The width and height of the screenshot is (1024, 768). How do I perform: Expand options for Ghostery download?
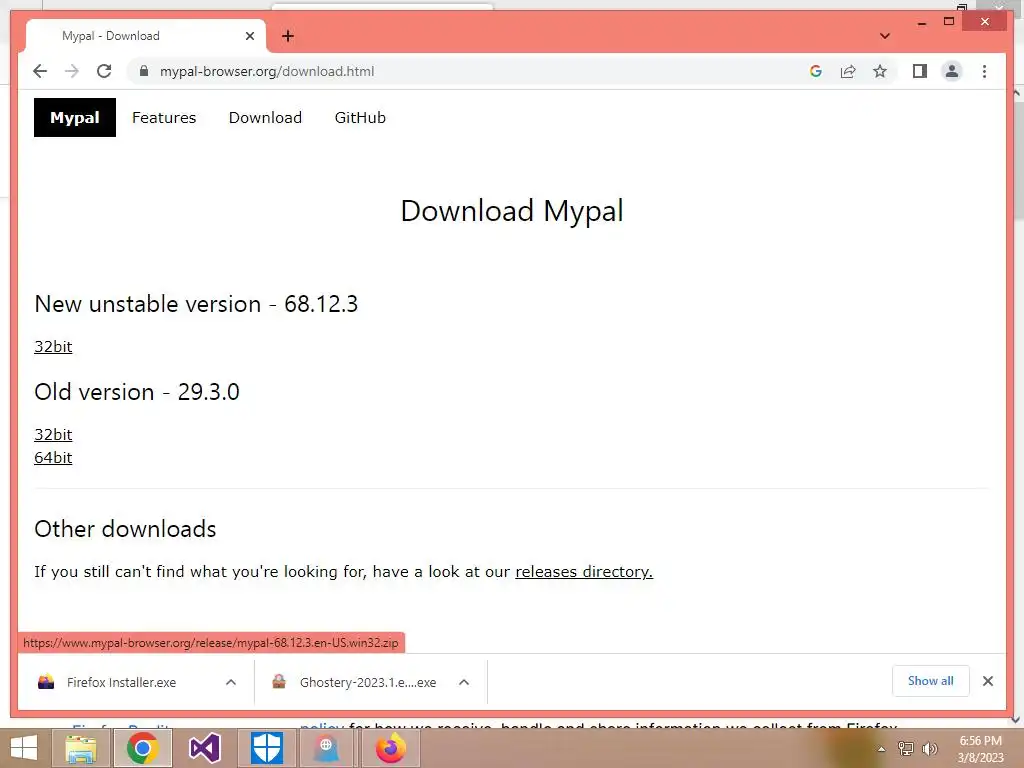click(x=464, y=682)
